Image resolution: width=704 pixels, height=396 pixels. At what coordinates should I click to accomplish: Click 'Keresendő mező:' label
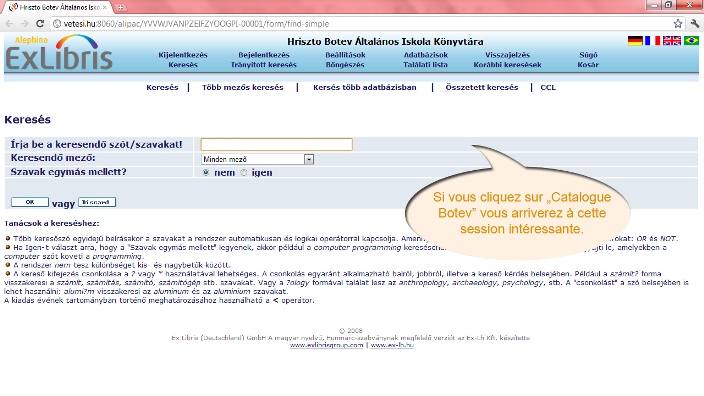(x=53, y=158)
